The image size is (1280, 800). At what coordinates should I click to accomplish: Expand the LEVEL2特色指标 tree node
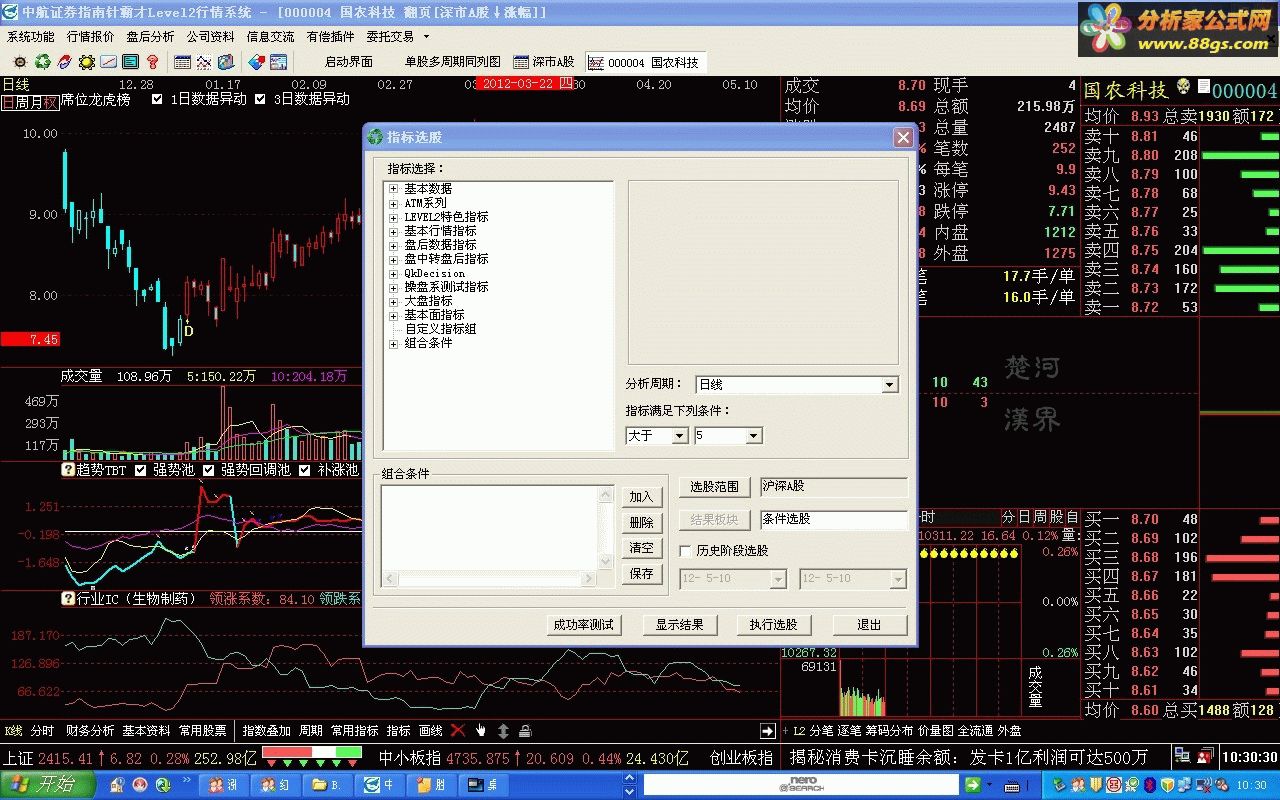(x=394, y=217)
